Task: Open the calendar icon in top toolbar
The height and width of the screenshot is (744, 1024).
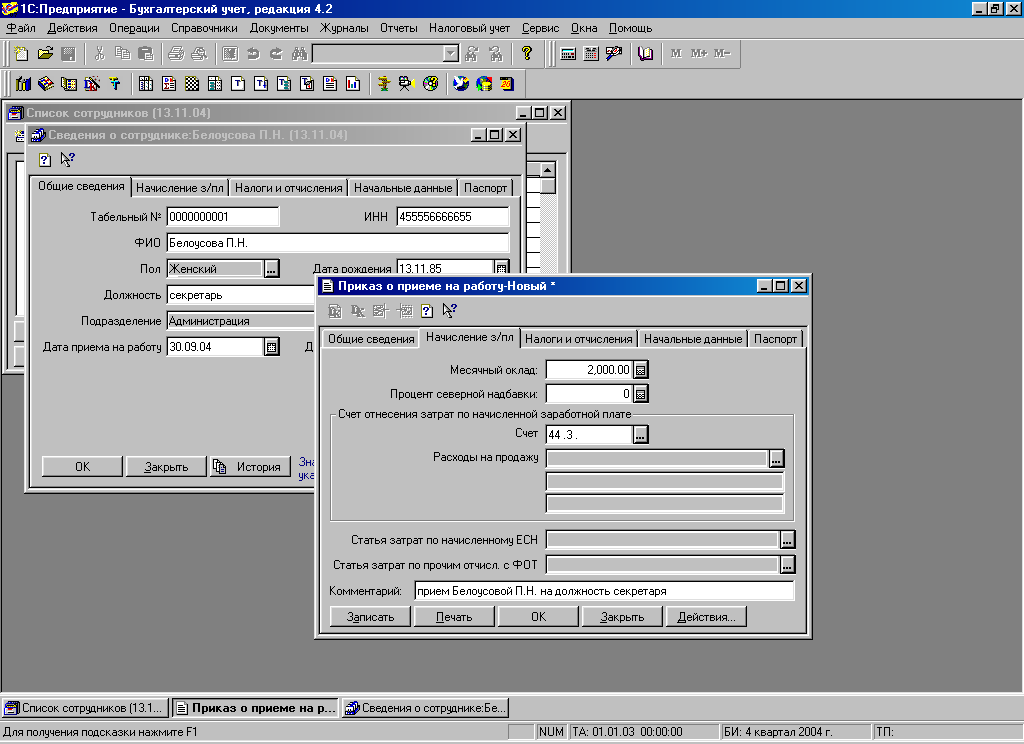Action: (591, 54)
